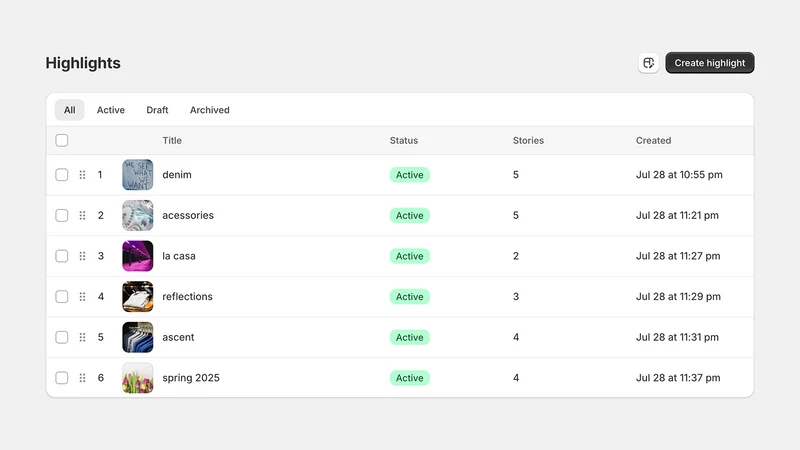The height and width of the screenshot is (450, 800).
Task: Click the drag handle of the spring 2025 row
Action: pyautogui.click(x=82, y=378)
